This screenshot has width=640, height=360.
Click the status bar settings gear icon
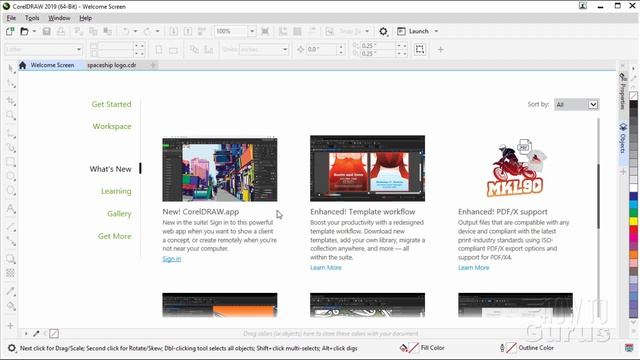click(x=12, y=348)
